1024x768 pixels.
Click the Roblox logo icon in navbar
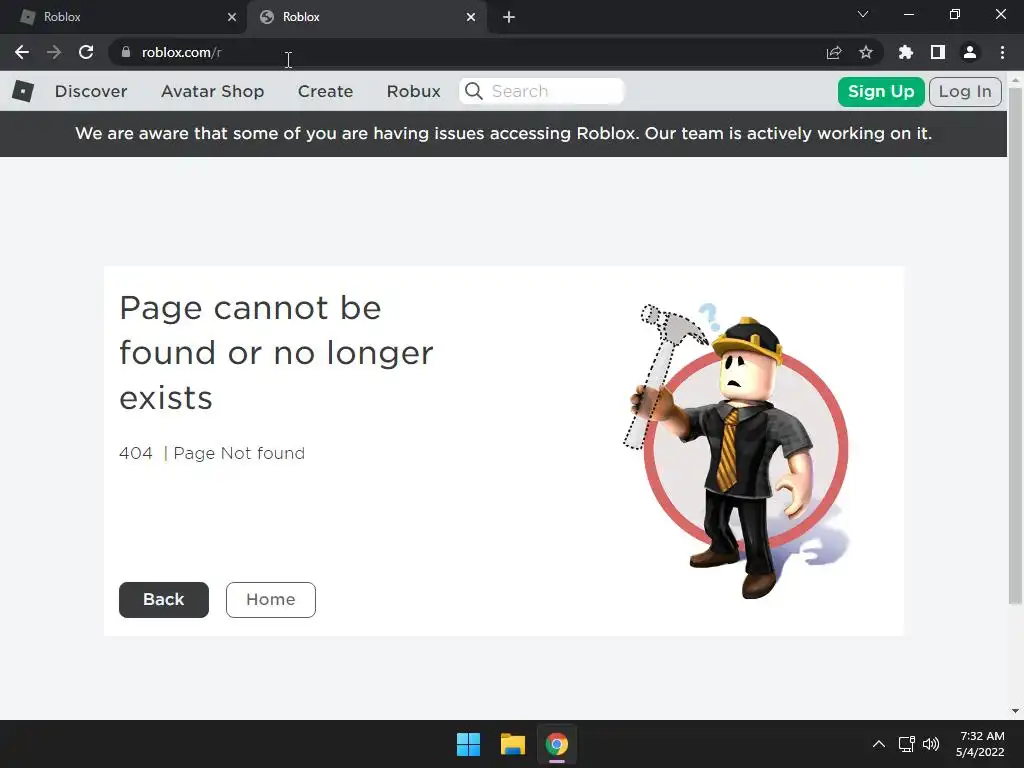tap(23, 91)
